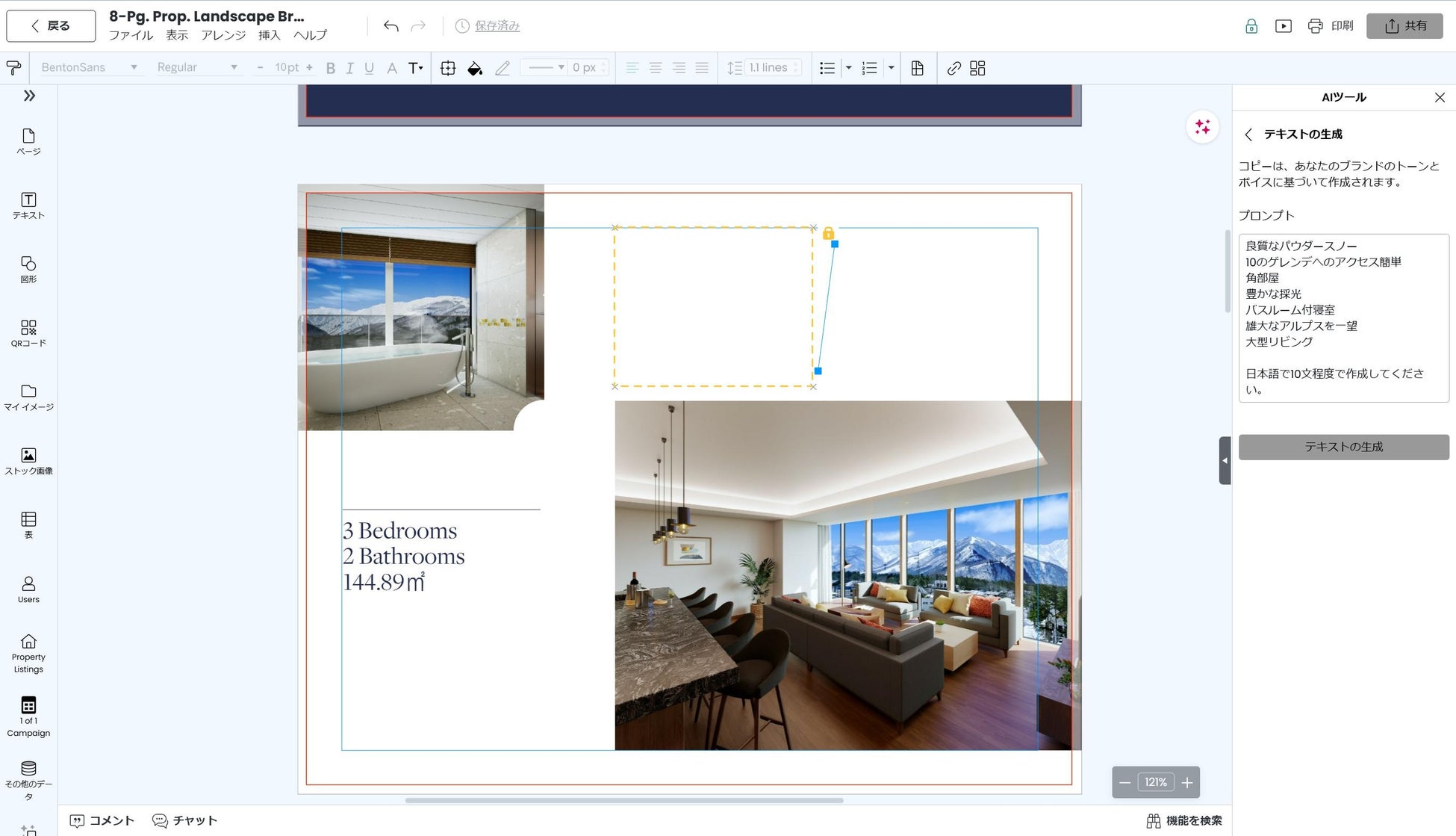Toggle bold formatting
The width and height of the screenshot is (1456, 836).
click(x=330, y=68)
